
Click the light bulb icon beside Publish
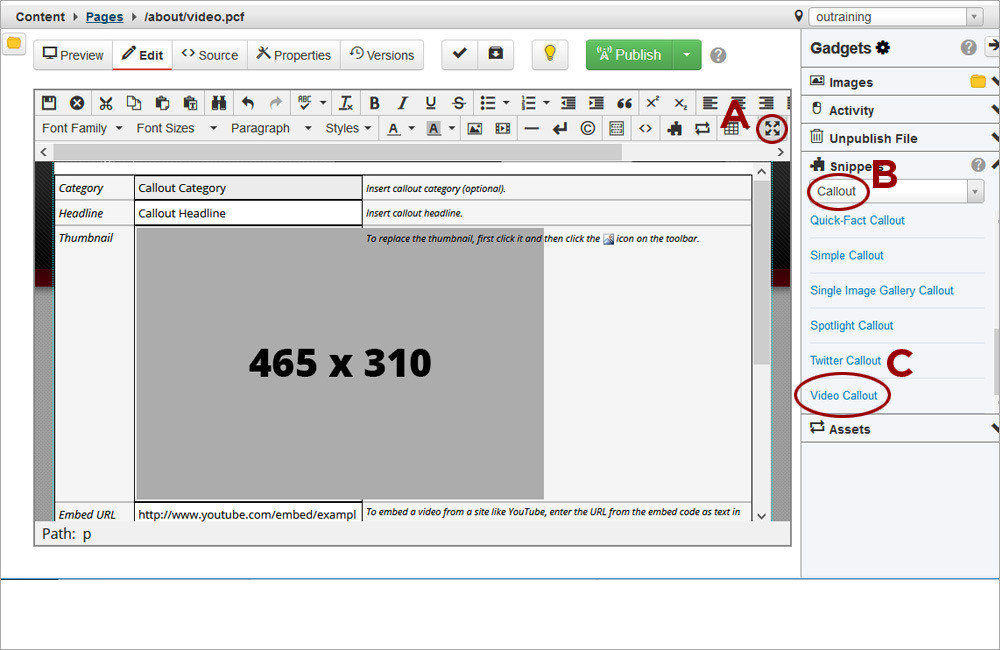pos(548,55)
